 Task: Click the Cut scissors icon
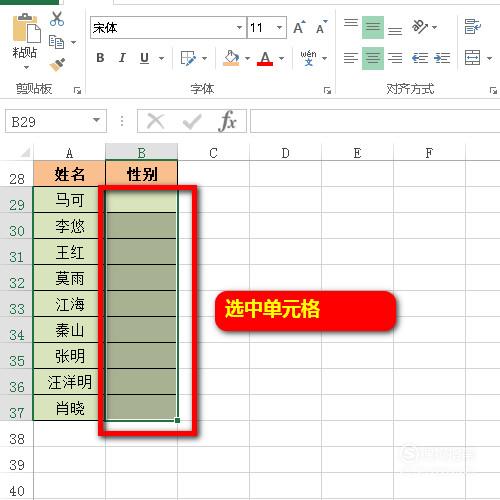[x=57, y=19]
